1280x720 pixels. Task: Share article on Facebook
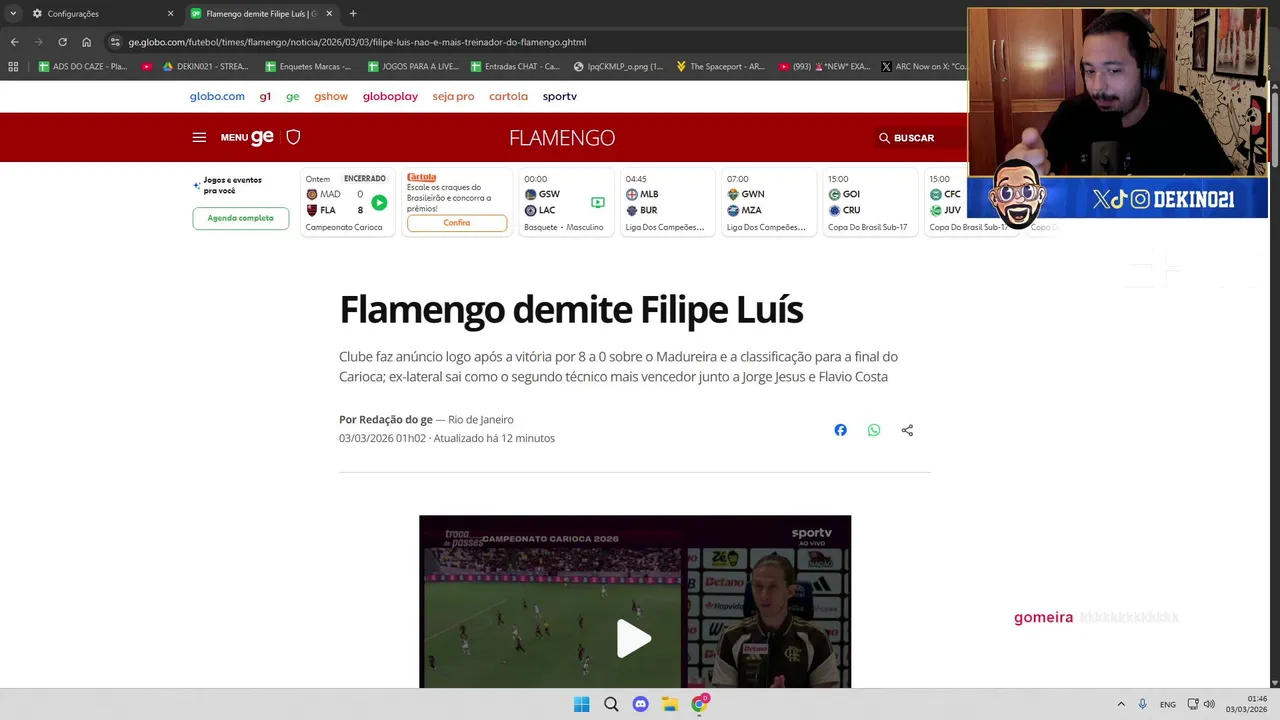[840, 430]
